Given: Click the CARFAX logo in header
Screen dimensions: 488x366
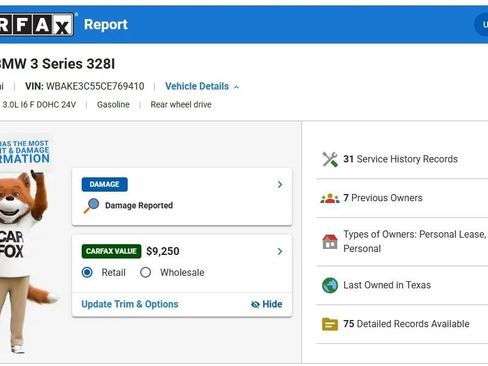Looking at the screenshot, I should [37, 24].
